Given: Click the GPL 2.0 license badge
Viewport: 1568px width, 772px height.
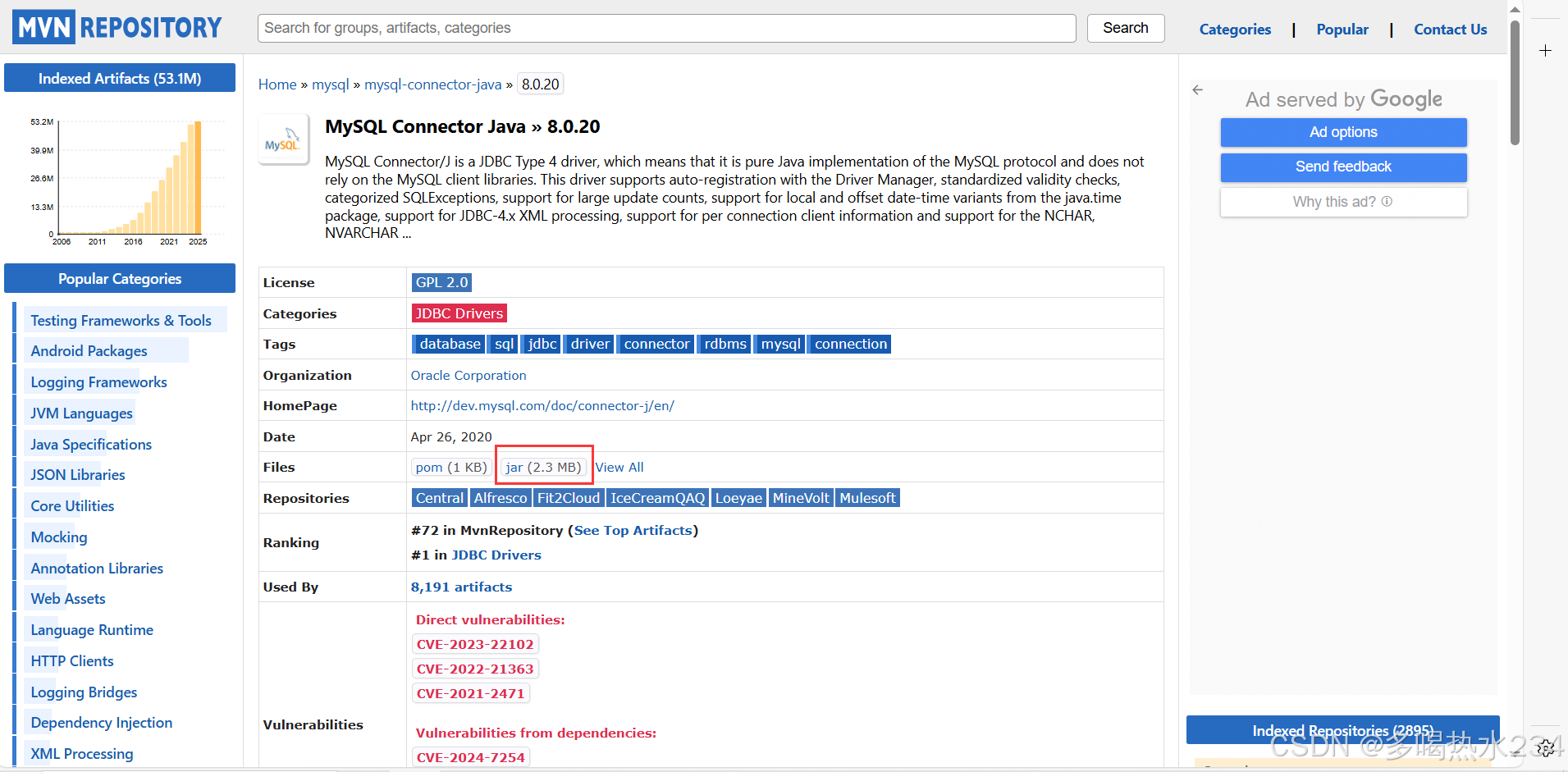Looking at the screenshot, I should coord(441,282).
